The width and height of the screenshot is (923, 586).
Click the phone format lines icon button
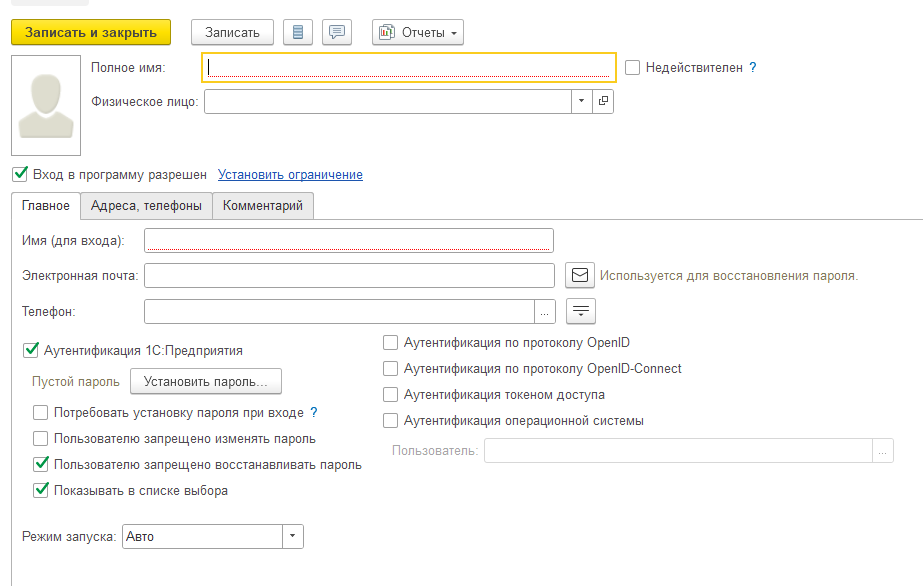[581, 311]
